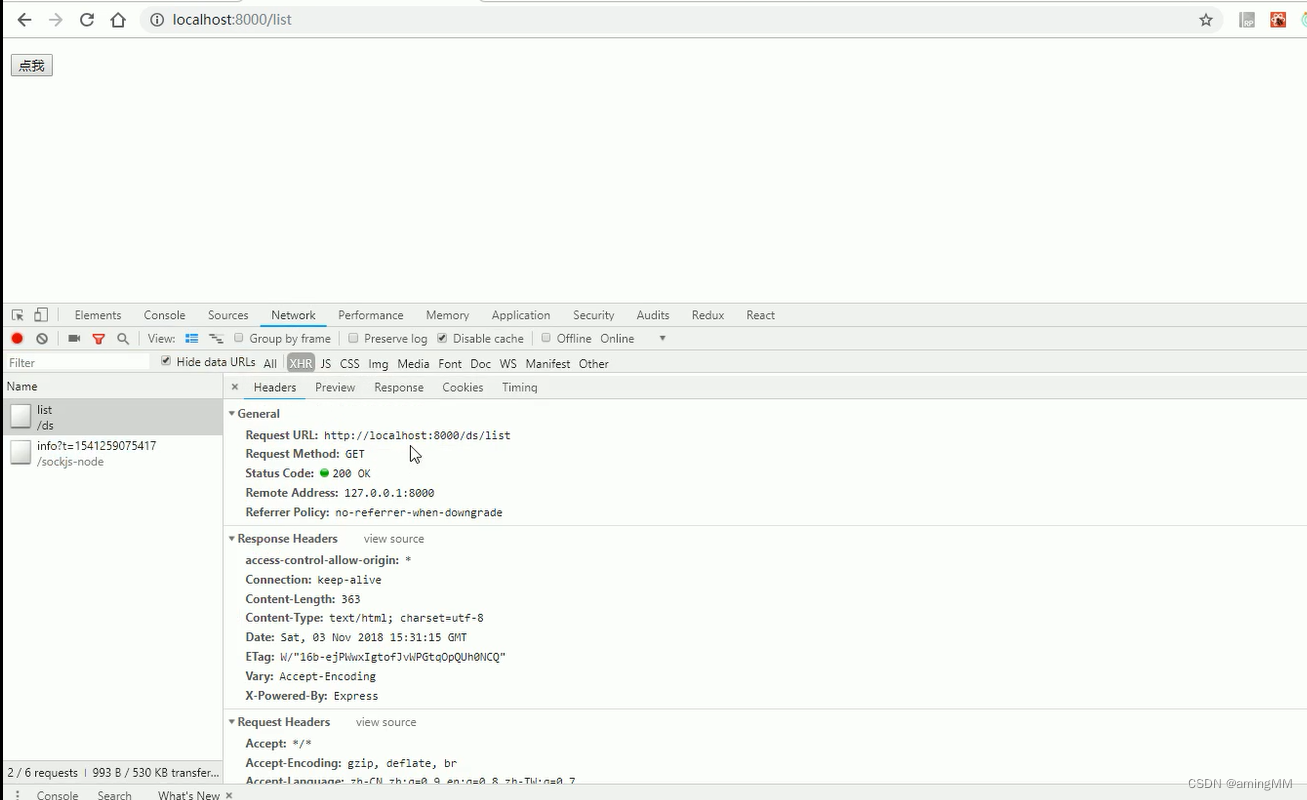Uncheck Hide data URLs
1307x800 pixels.
pyautogui.click(x=166, y=361)
